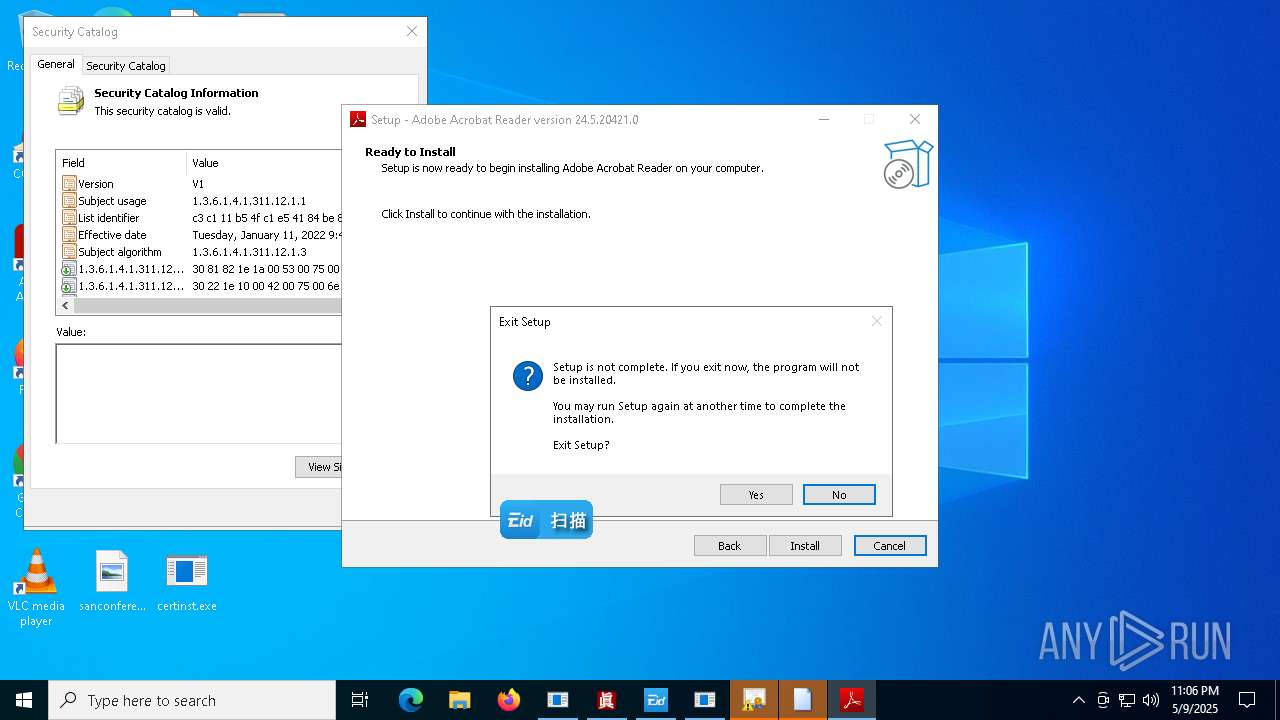Click No in Exit Setup dialog
This screenshot has height=720, width=1280.
click(839, 495)
